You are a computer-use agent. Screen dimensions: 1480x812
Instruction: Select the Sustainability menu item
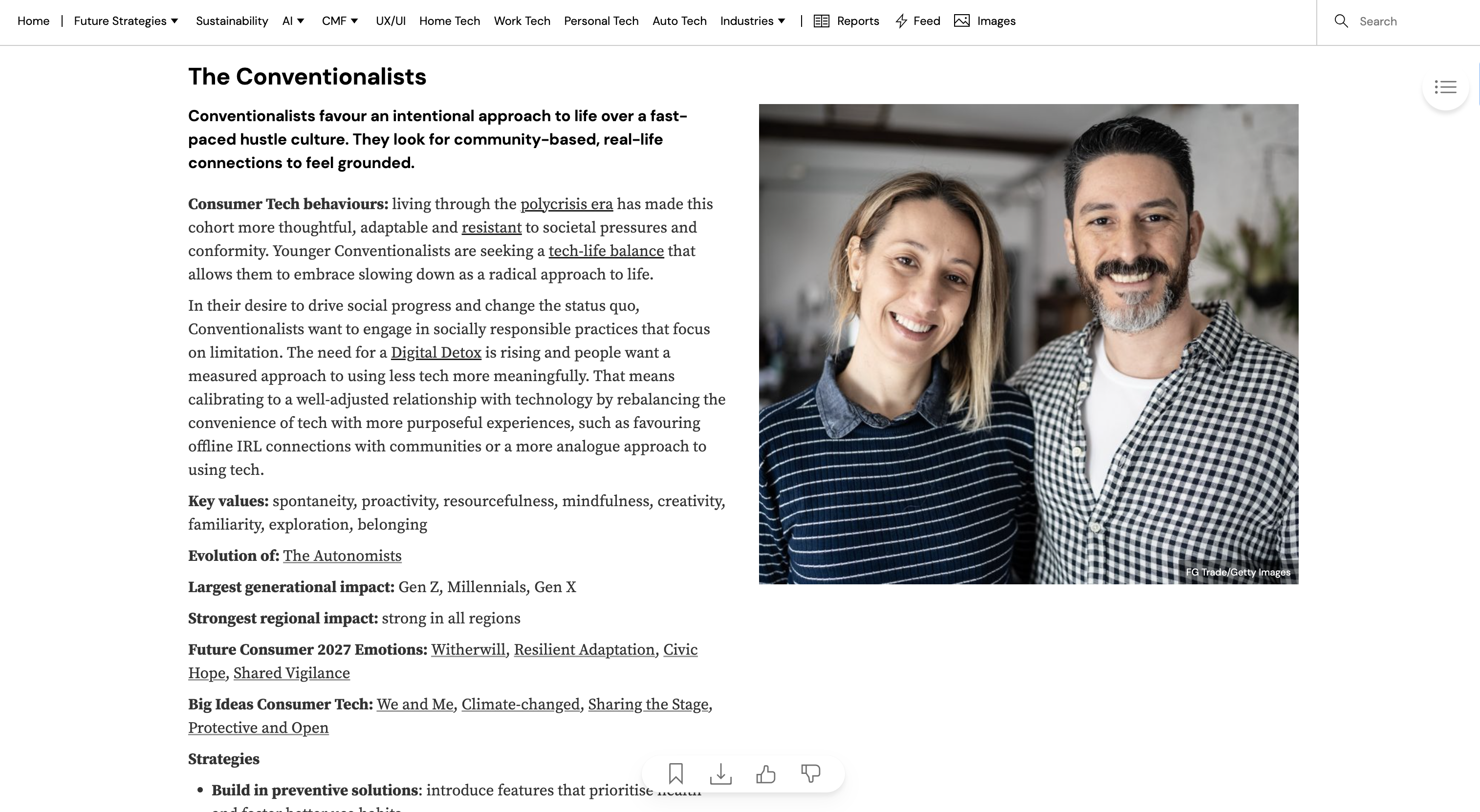point(232,21)
